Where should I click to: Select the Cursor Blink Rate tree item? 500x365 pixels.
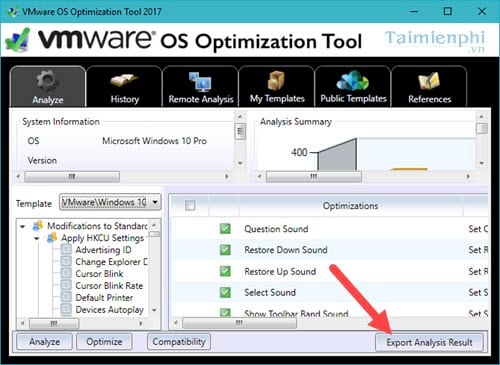(x=109, y=286)
